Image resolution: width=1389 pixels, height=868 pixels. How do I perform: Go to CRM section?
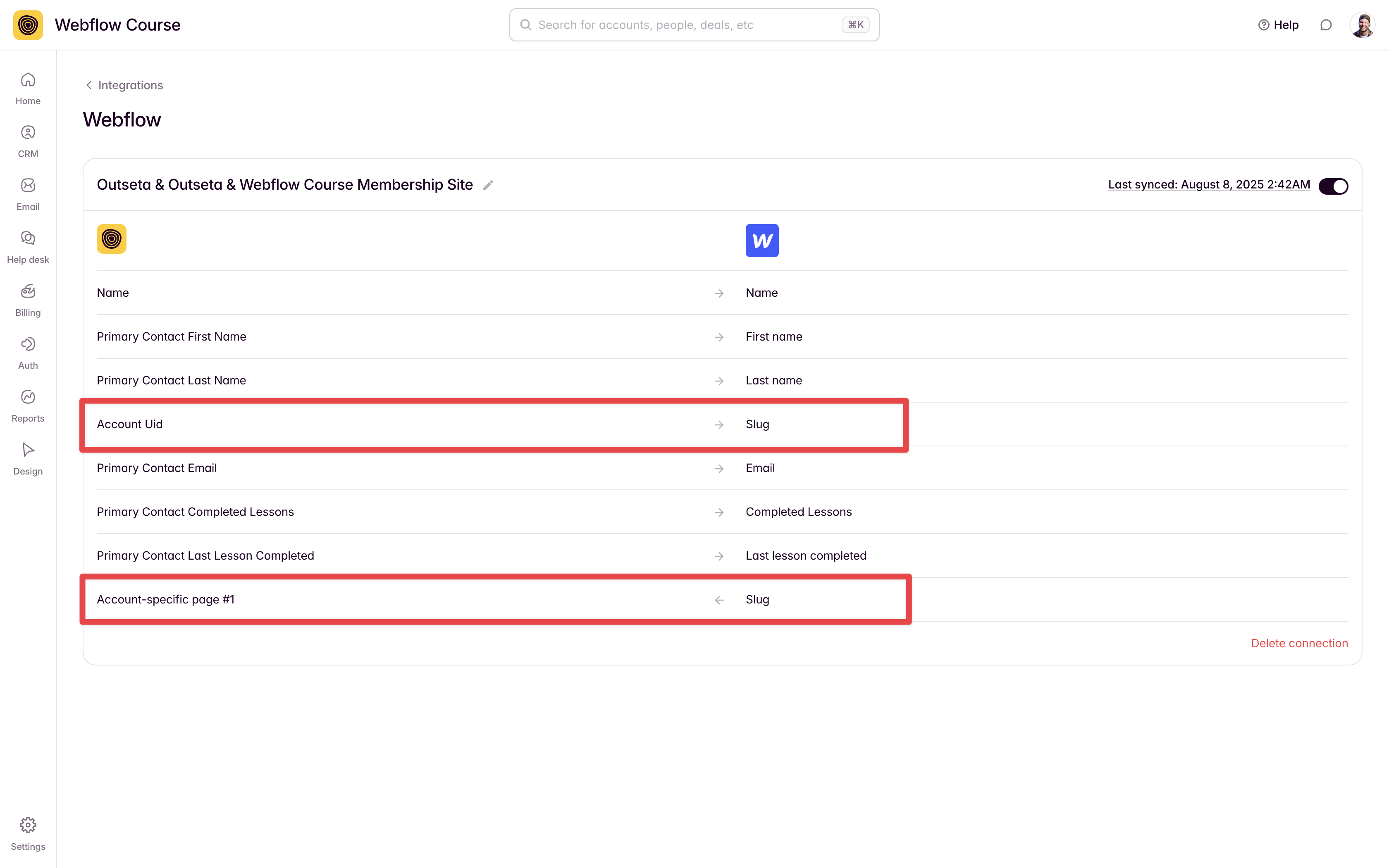pos(28,141)
